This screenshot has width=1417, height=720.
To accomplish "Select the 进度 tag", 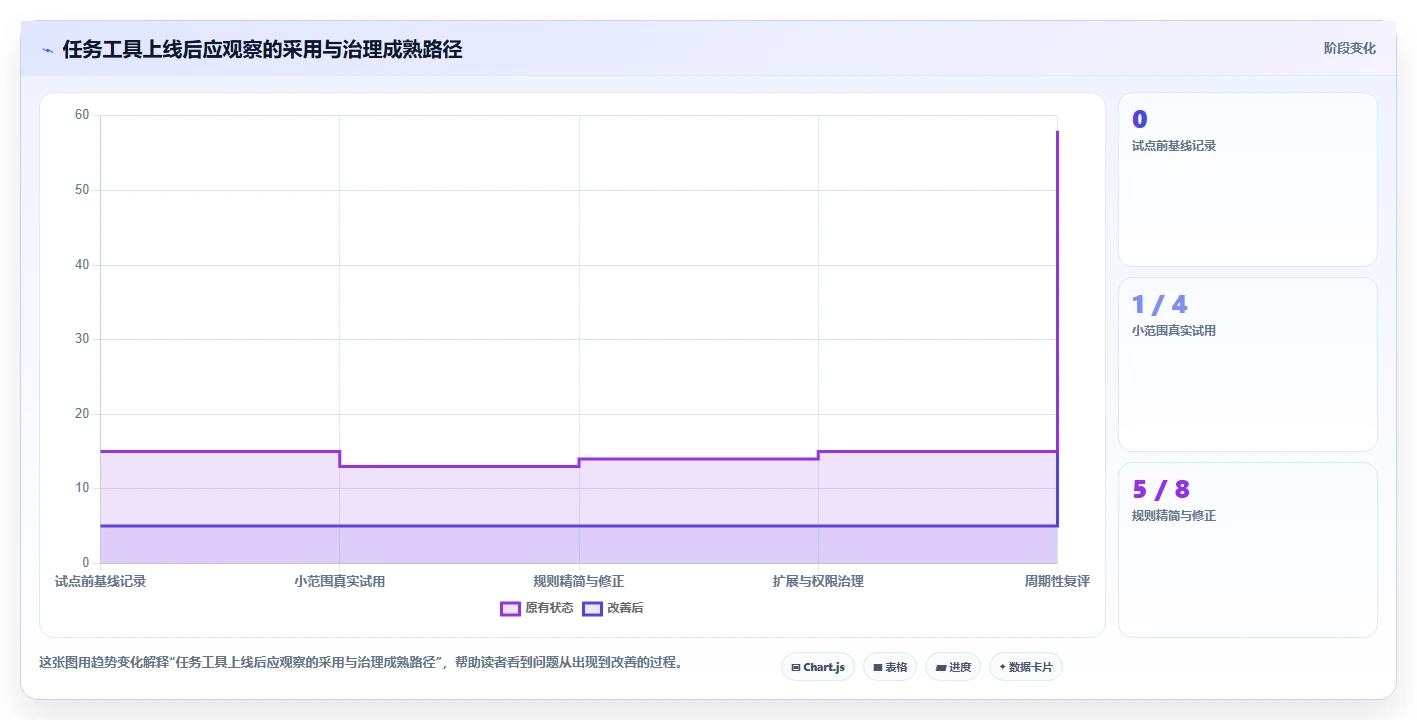I will (953, 667).
